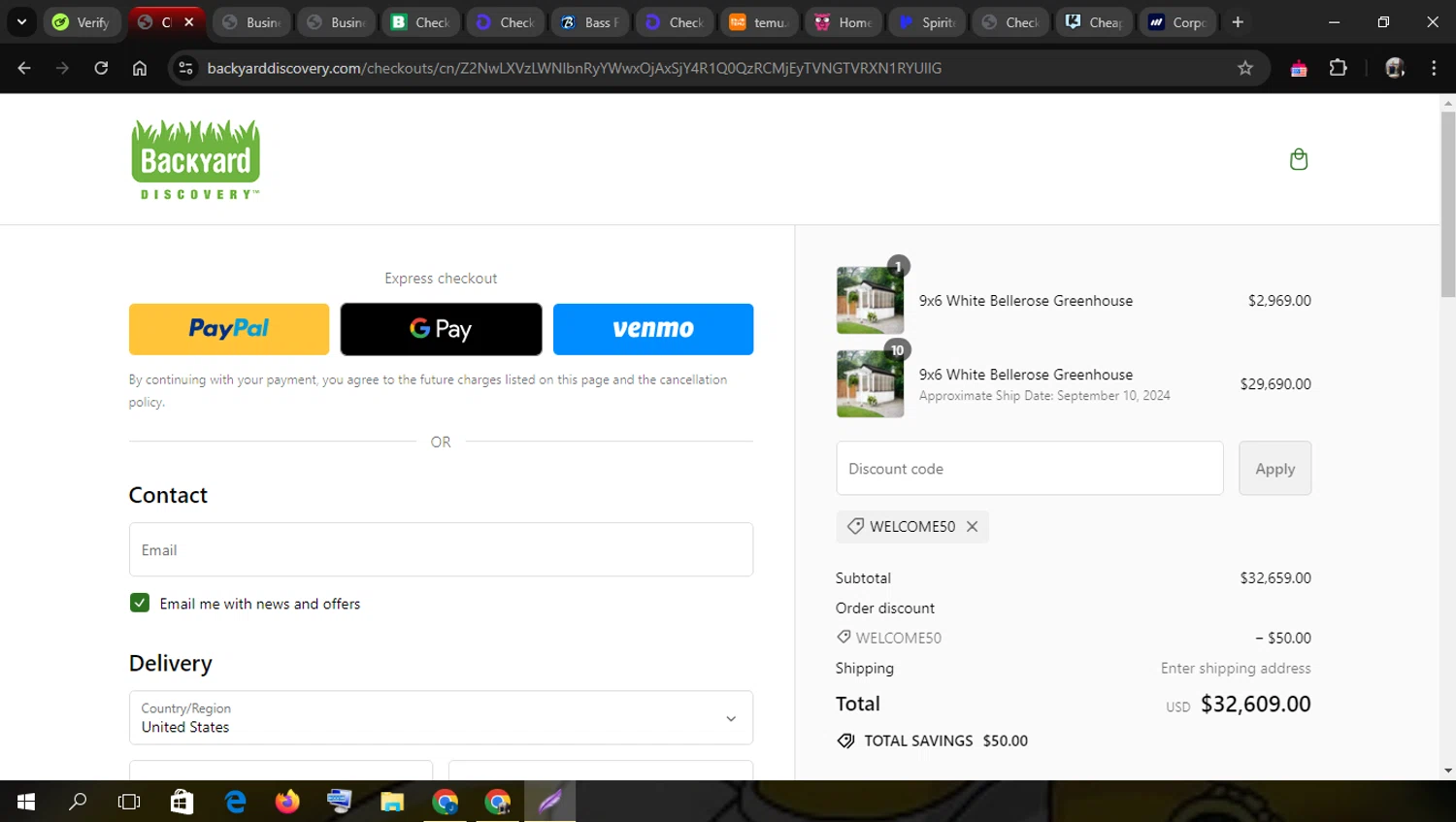Launch Microsoft Store from taskbar
The width and height of the screenshot is (1456, 822).
(x=182, y=802)
